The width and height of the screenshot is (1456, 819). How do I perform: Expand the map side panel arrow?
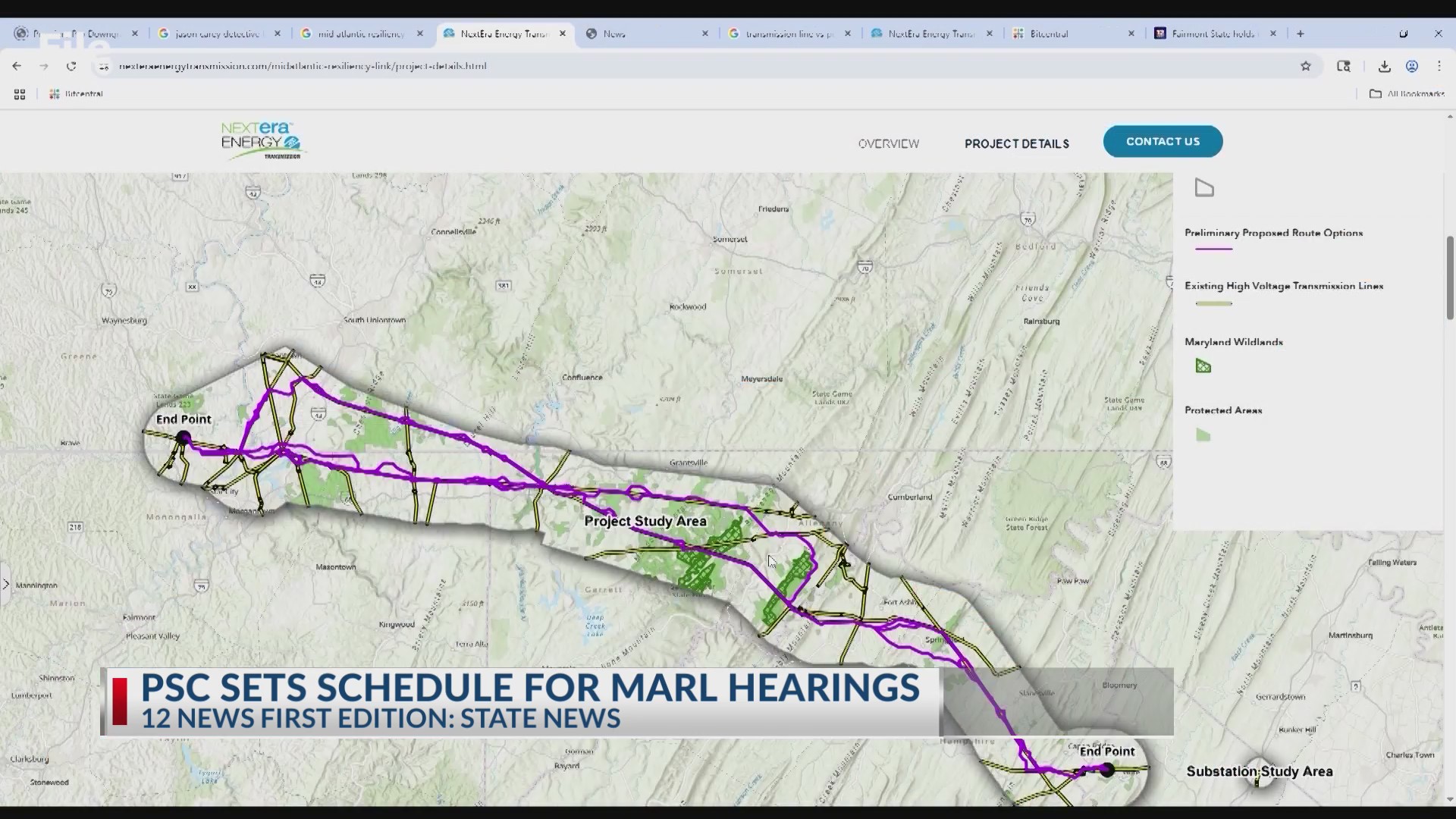tap(5, 584)
